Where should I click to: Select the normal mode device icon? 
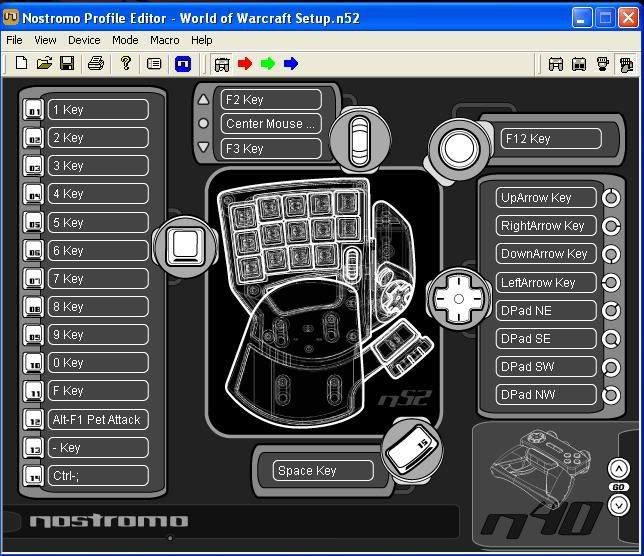(222, 64)
